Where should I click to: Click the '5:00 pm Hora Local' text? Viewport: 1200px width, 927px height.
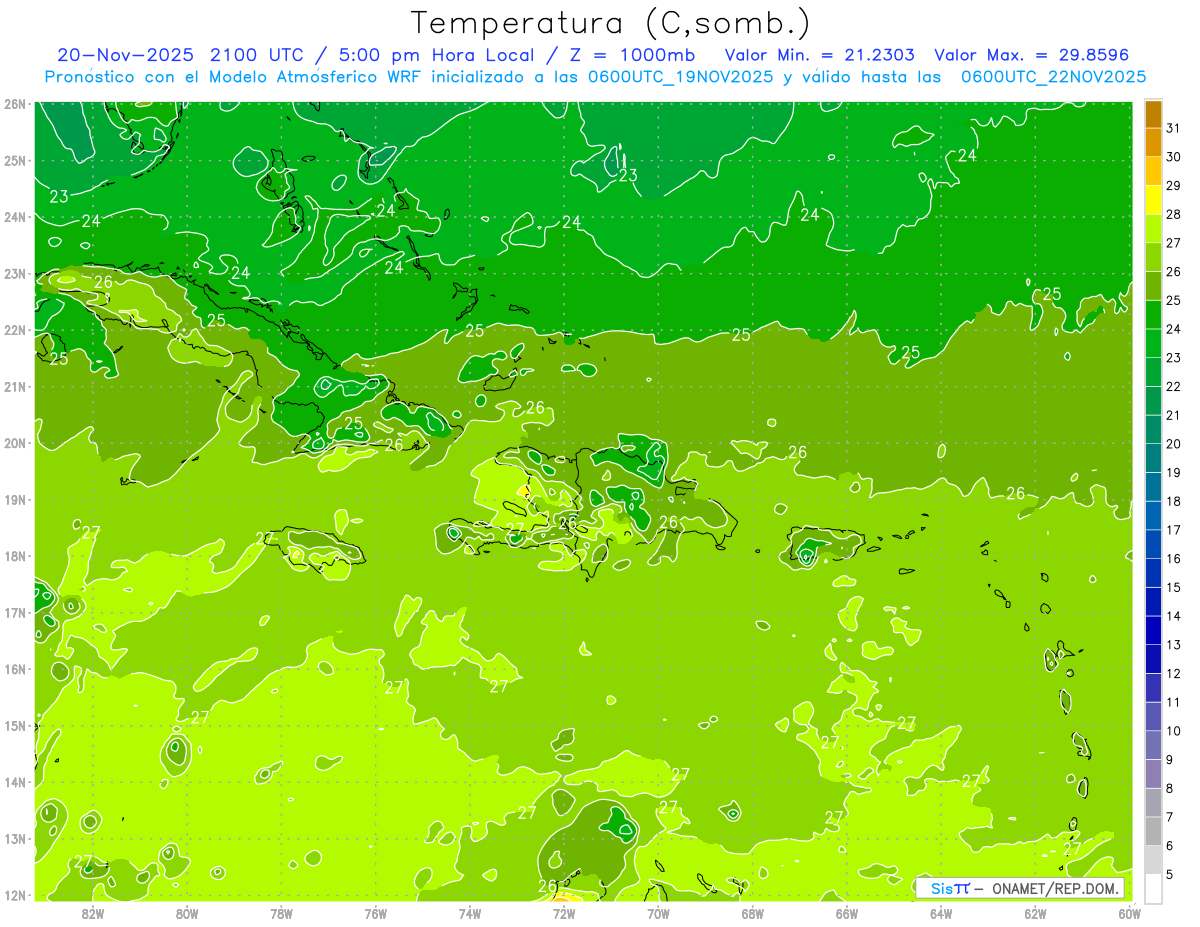(x=433, y=54)
